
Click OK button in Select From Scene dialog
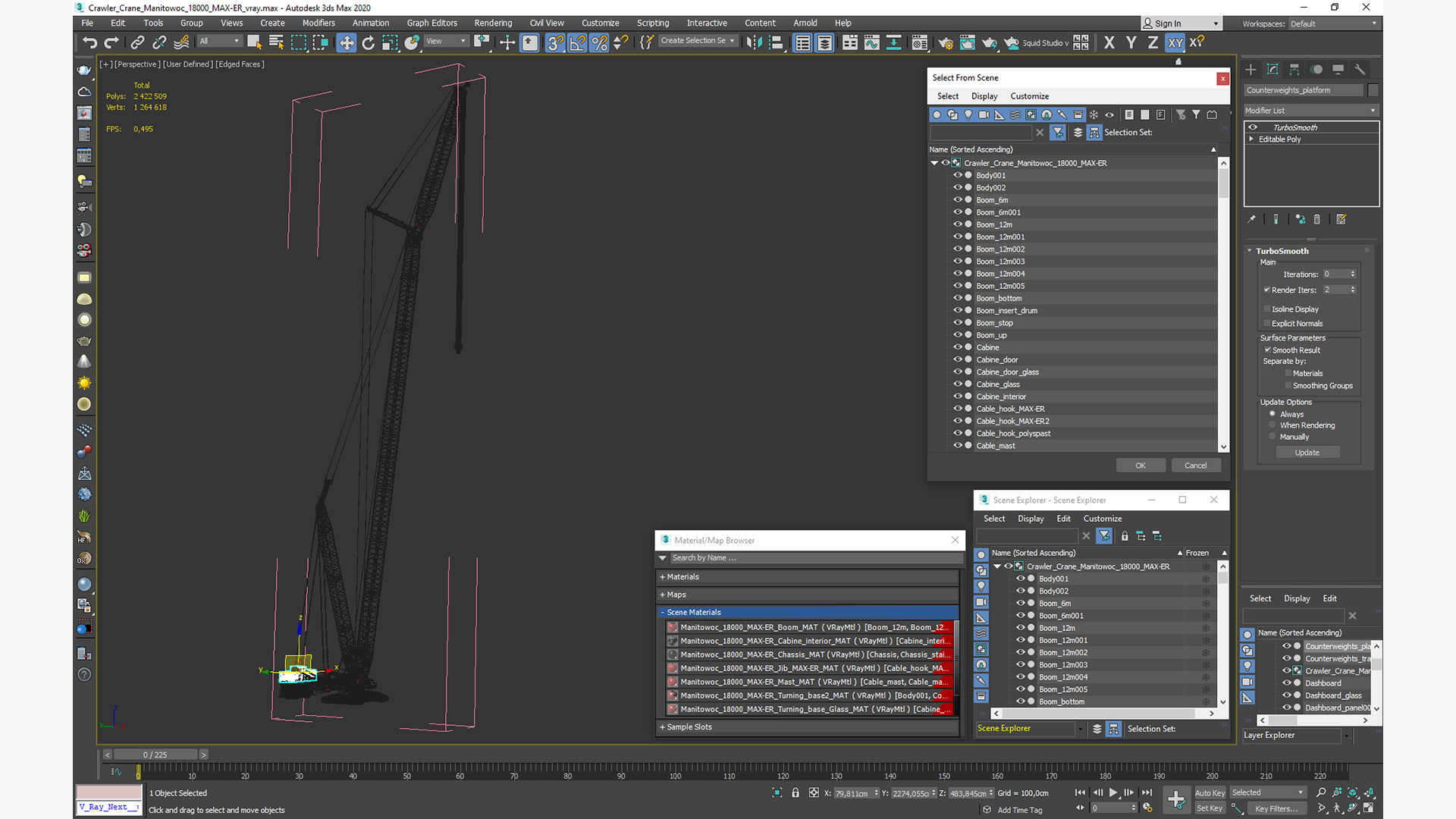(1140, 465)
